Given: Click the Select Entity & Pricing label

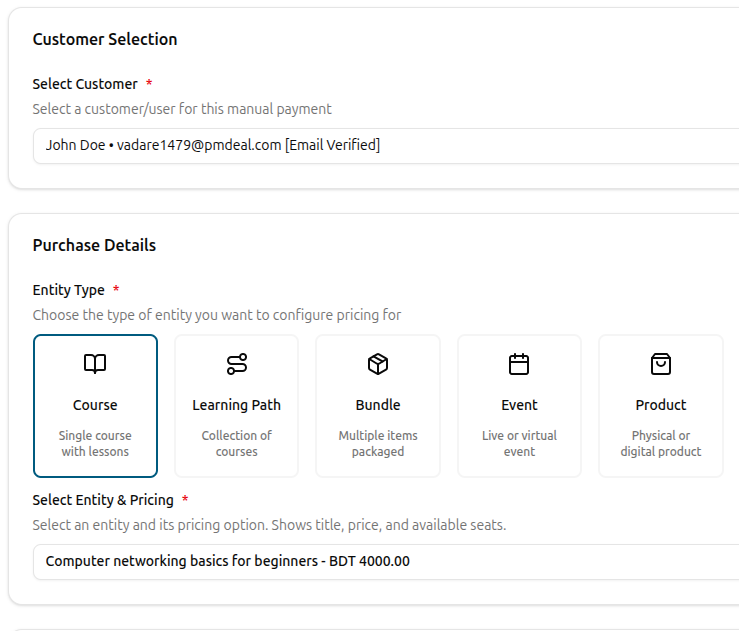Looking at the screenshot, I should (103, 500).
